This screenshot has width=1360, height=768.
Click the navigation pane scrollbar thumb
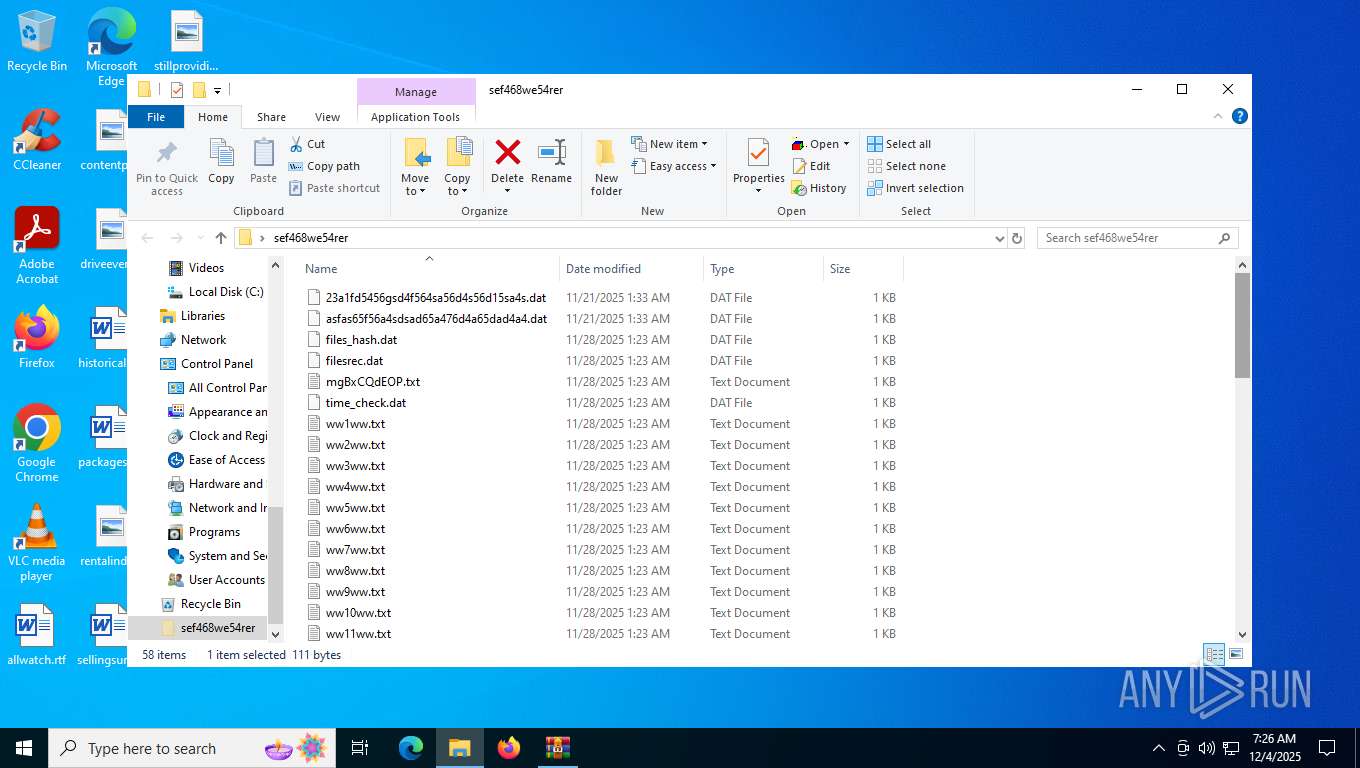click(275, 565)
